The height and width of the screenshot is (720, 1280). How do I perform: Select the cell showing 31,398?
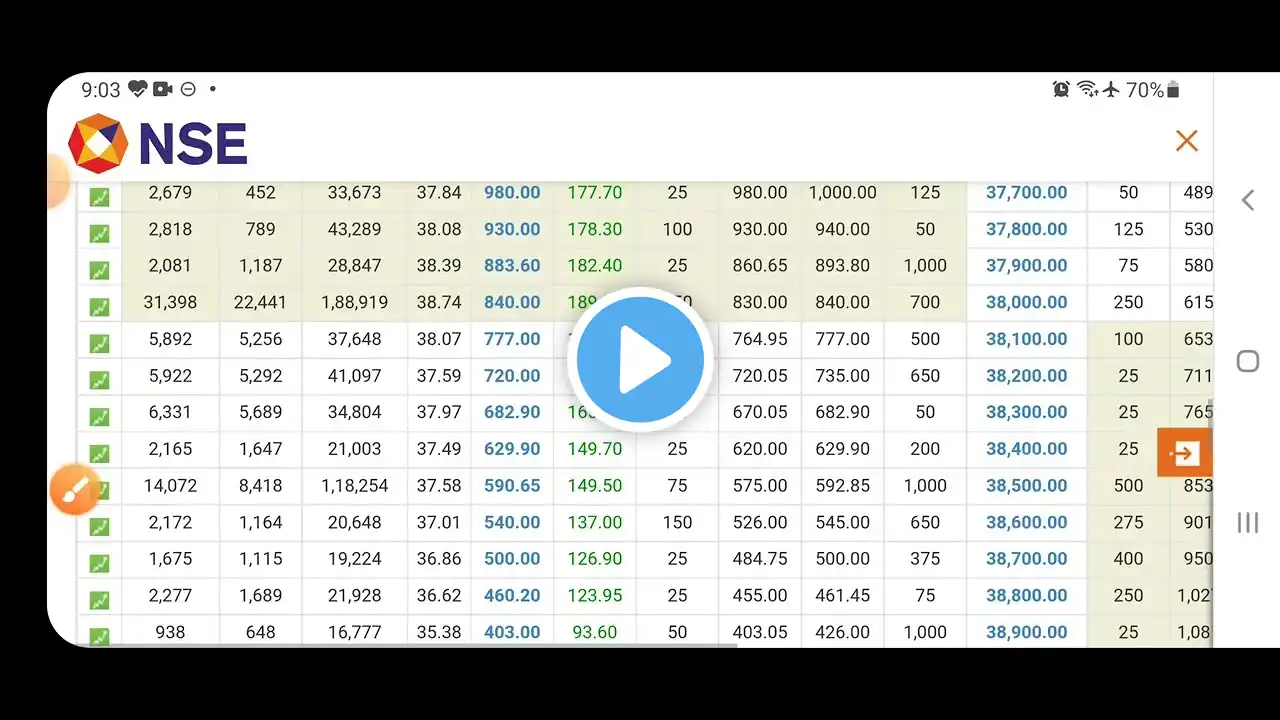170,302
